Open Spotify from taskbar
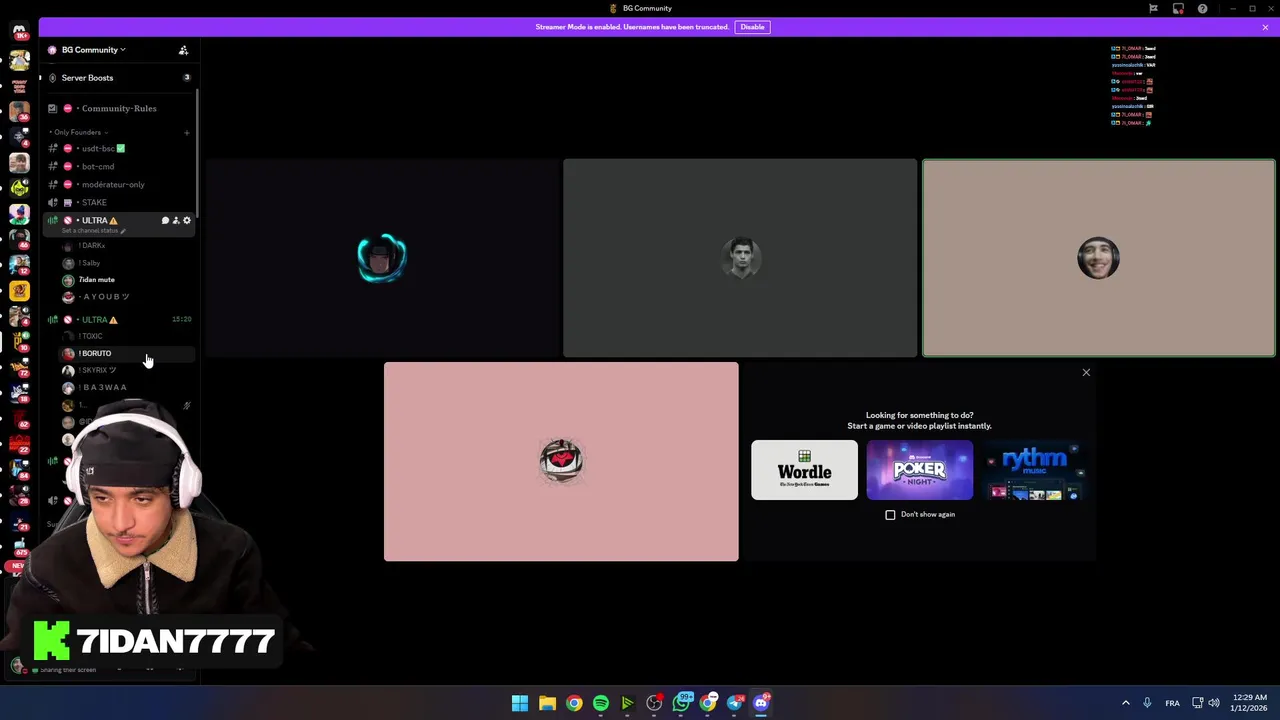1280x720 pixels. point(601,704)
